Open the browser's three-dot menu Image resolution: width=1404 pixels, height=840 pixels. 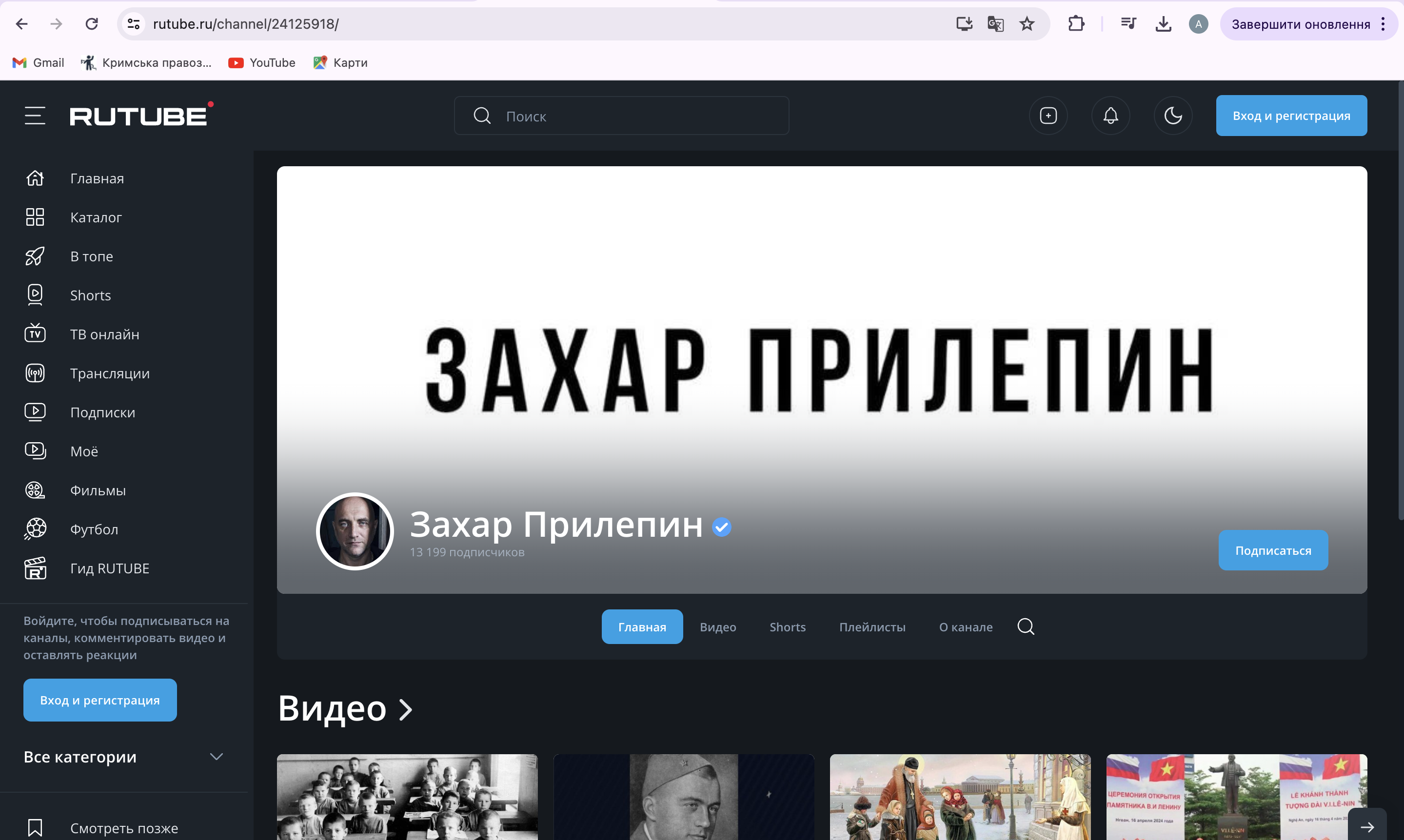tap(1383, 24)
